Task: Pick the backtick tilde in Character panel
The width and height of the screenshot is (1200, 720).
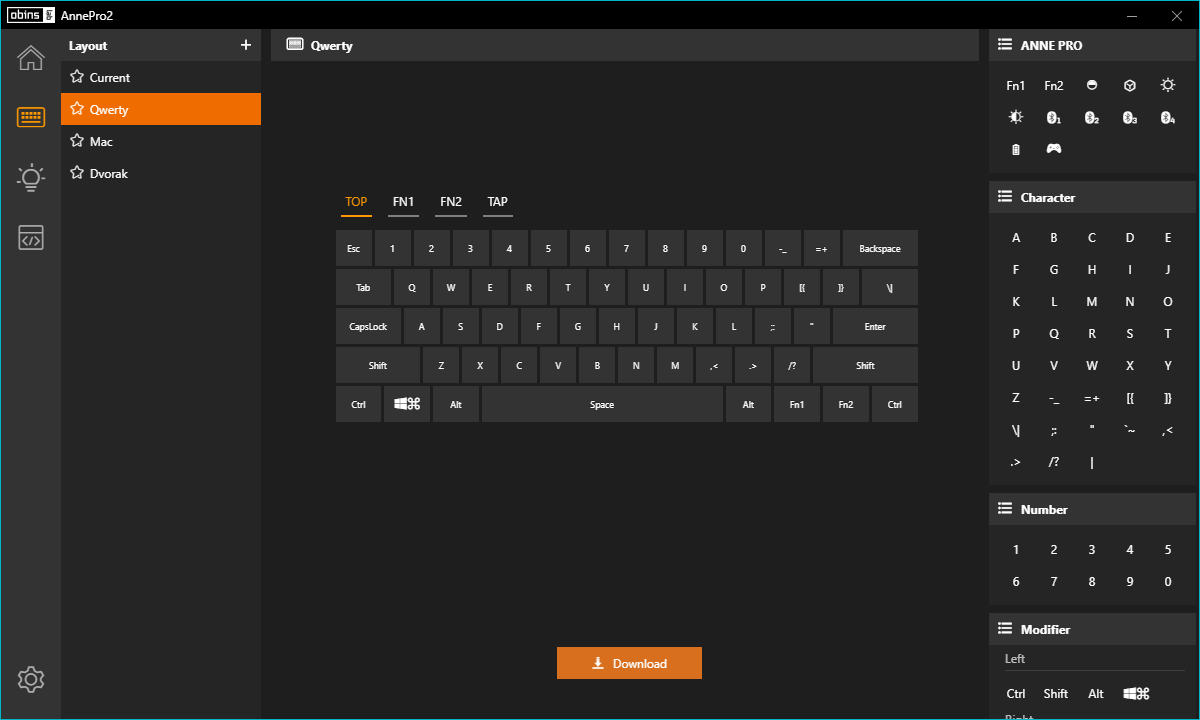Action: [1130, 430]
